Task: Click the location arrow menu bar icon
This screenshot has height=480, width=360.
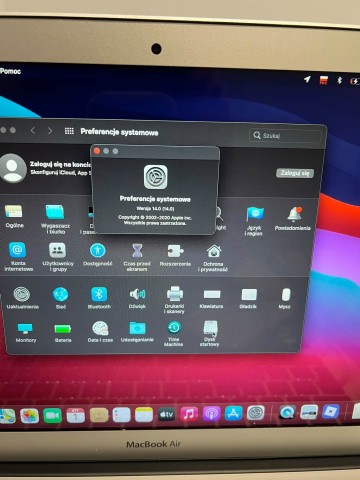Action: coord(307,79)
